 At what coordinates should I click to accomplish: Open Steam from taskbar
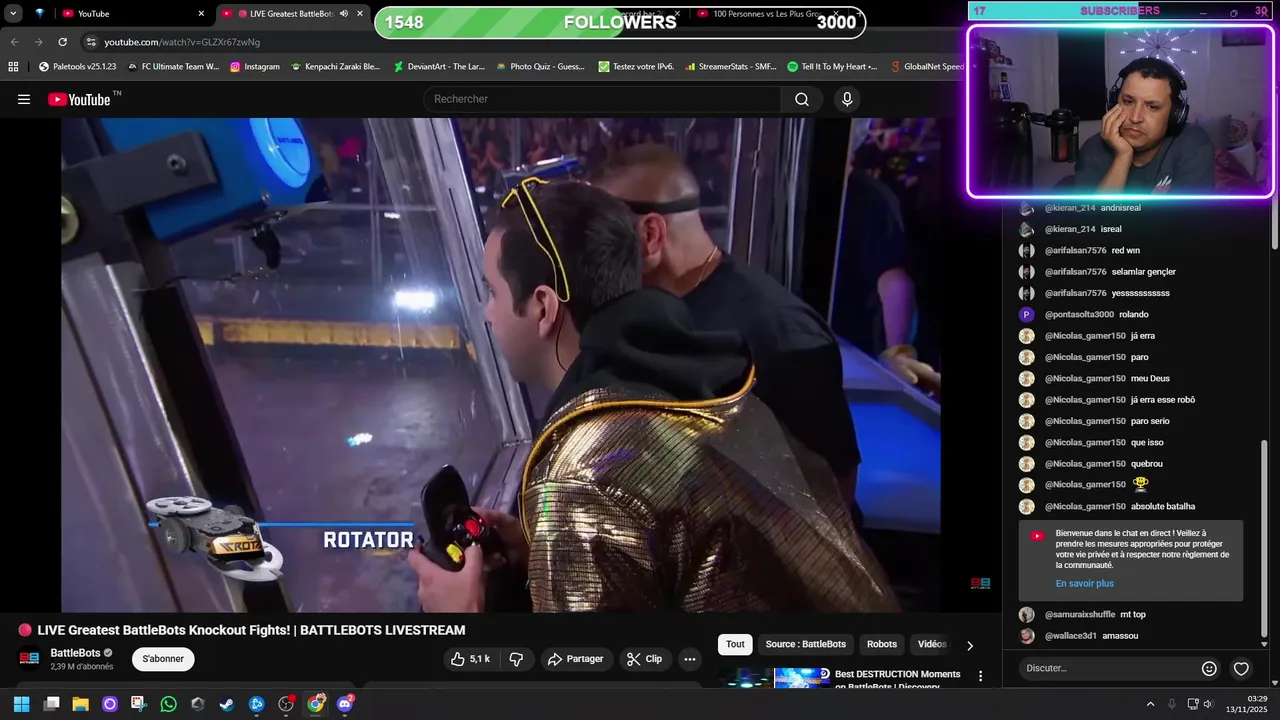click(x=227, y=704)
